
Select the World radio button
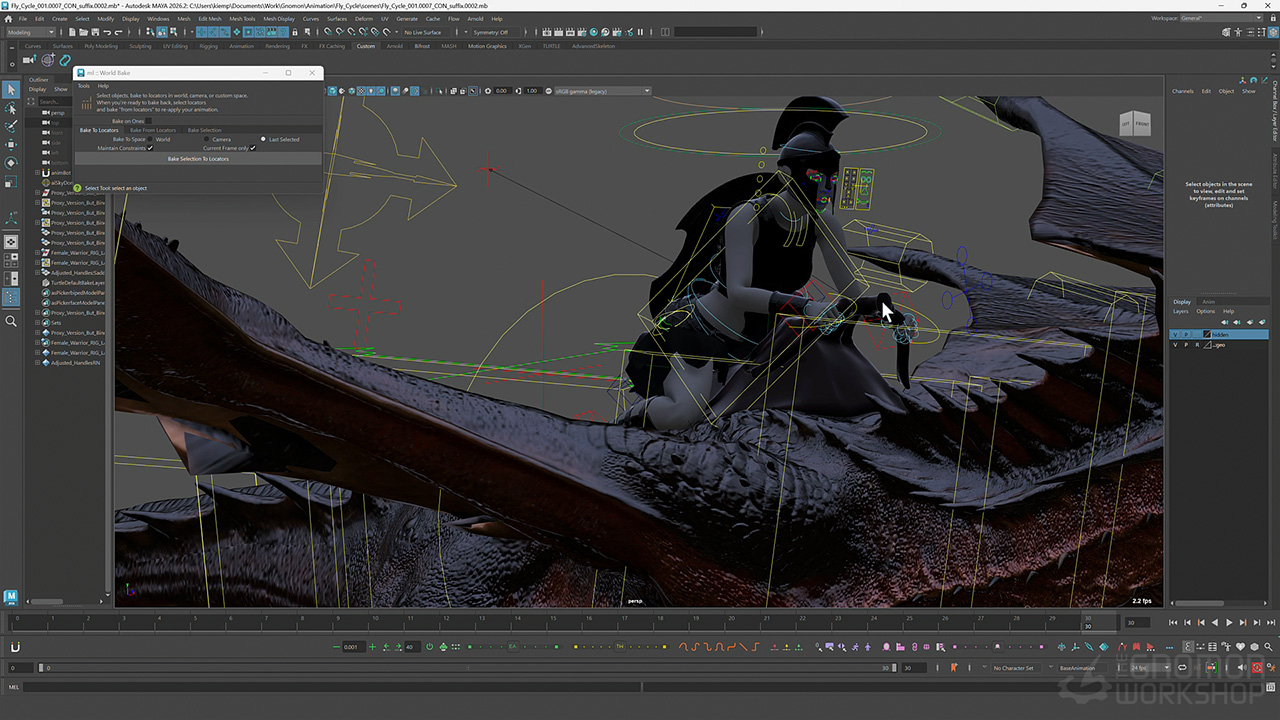pos(151,139)
